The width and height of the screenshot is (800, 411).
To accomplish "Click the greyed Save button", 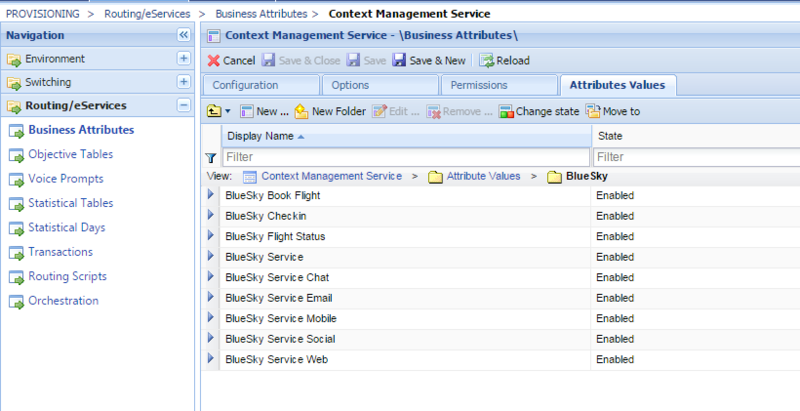I will 366,61.
